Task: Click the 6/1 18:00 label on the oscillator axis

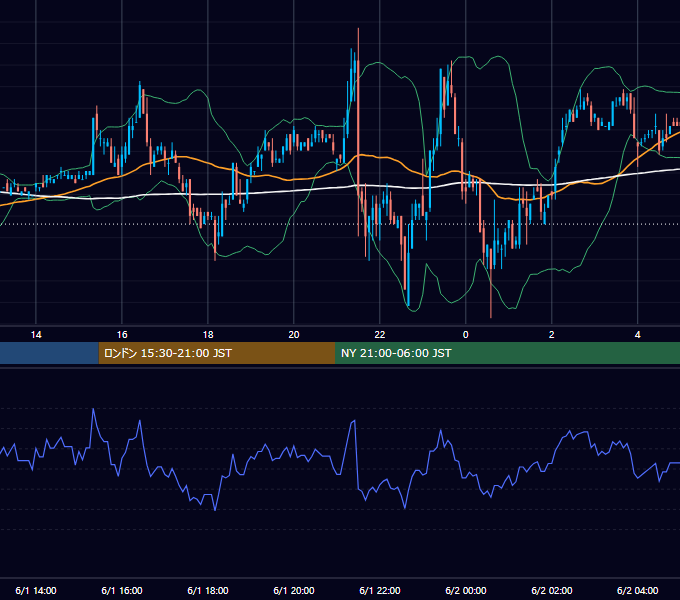Action: 208,590
